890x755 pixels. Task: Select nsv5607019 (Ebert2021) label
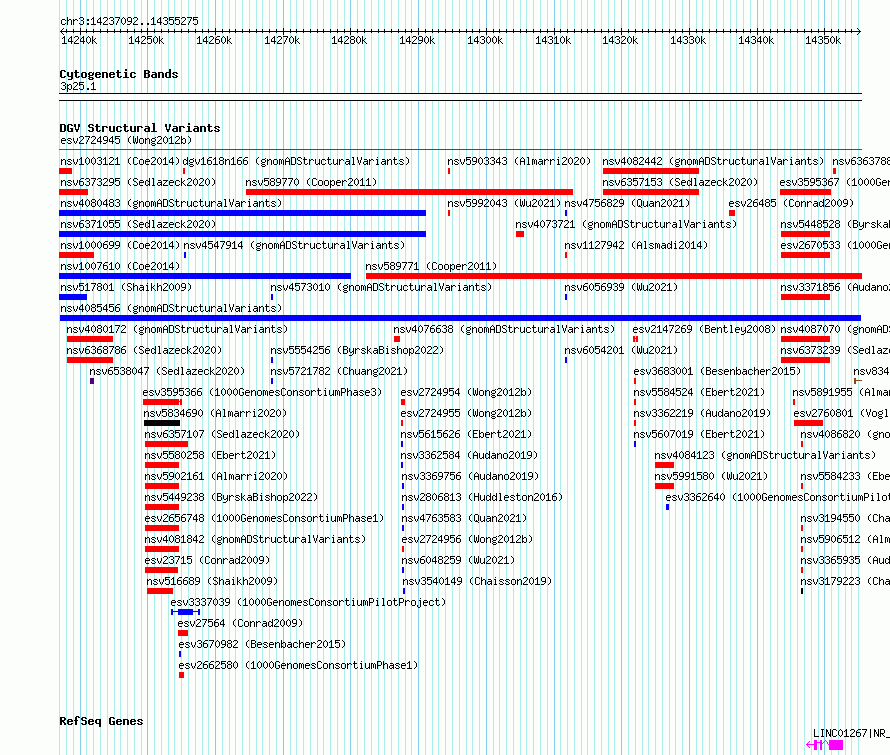[x=699, y=434]
